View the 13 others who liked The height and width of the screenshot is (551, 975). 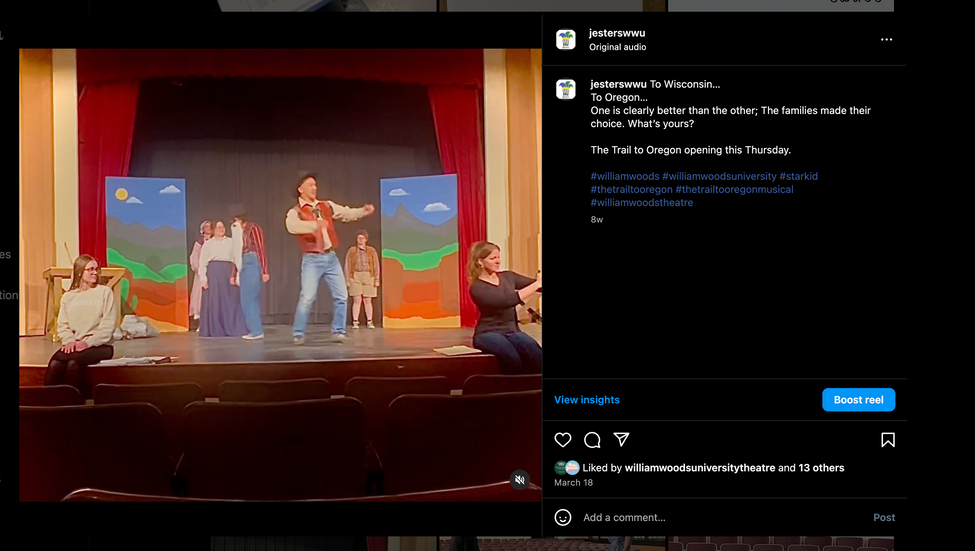821,468
